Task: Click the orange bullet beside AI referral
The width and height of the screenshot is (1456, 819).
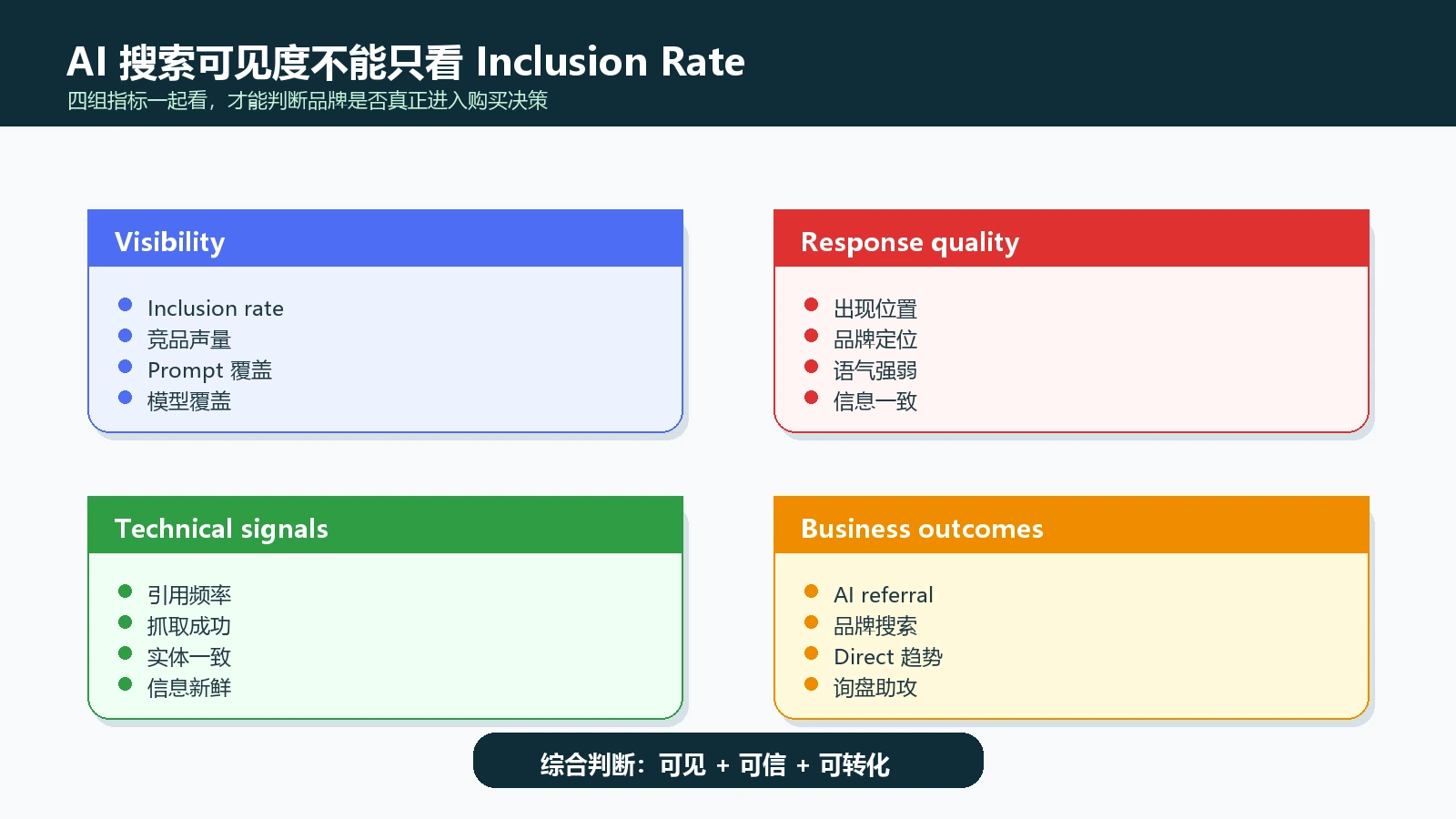Action: pos(812,591)
